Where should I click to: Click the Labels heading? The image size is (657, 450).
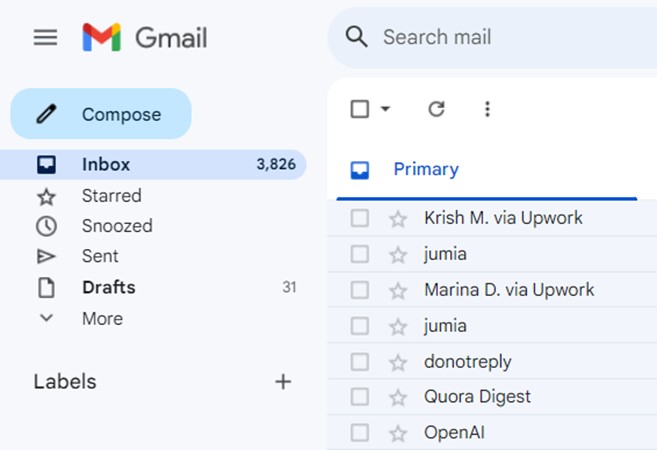point(65,382)
